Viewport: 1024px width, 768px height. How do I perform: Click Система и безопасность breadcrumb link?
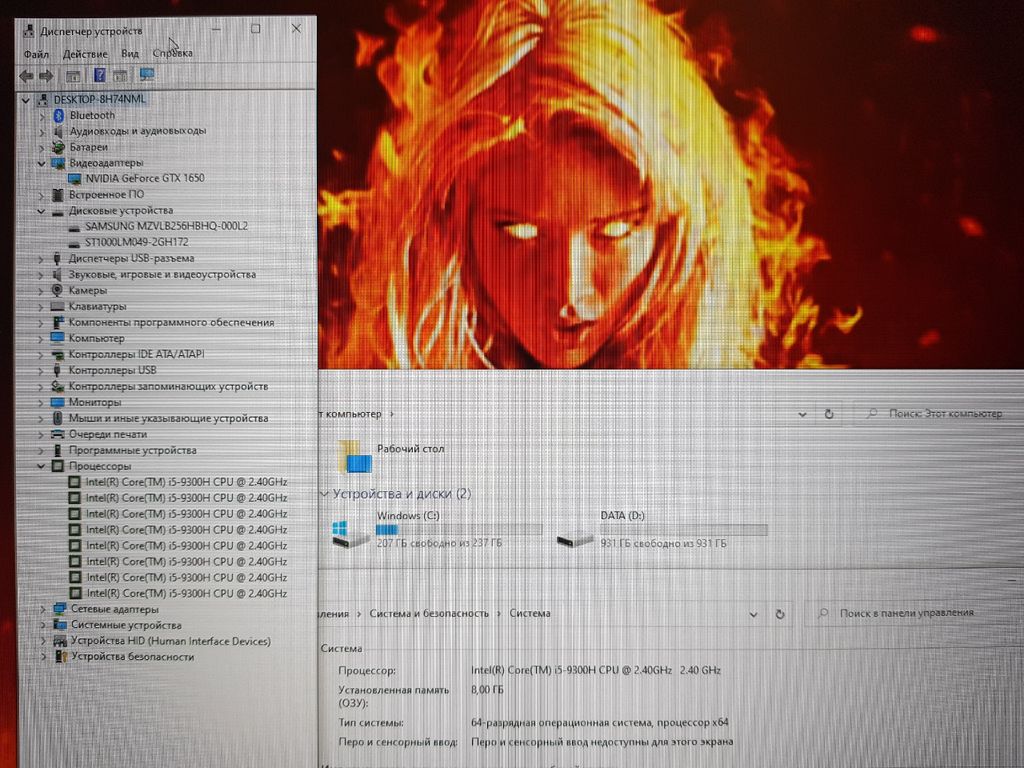click(x=429, y=613)
